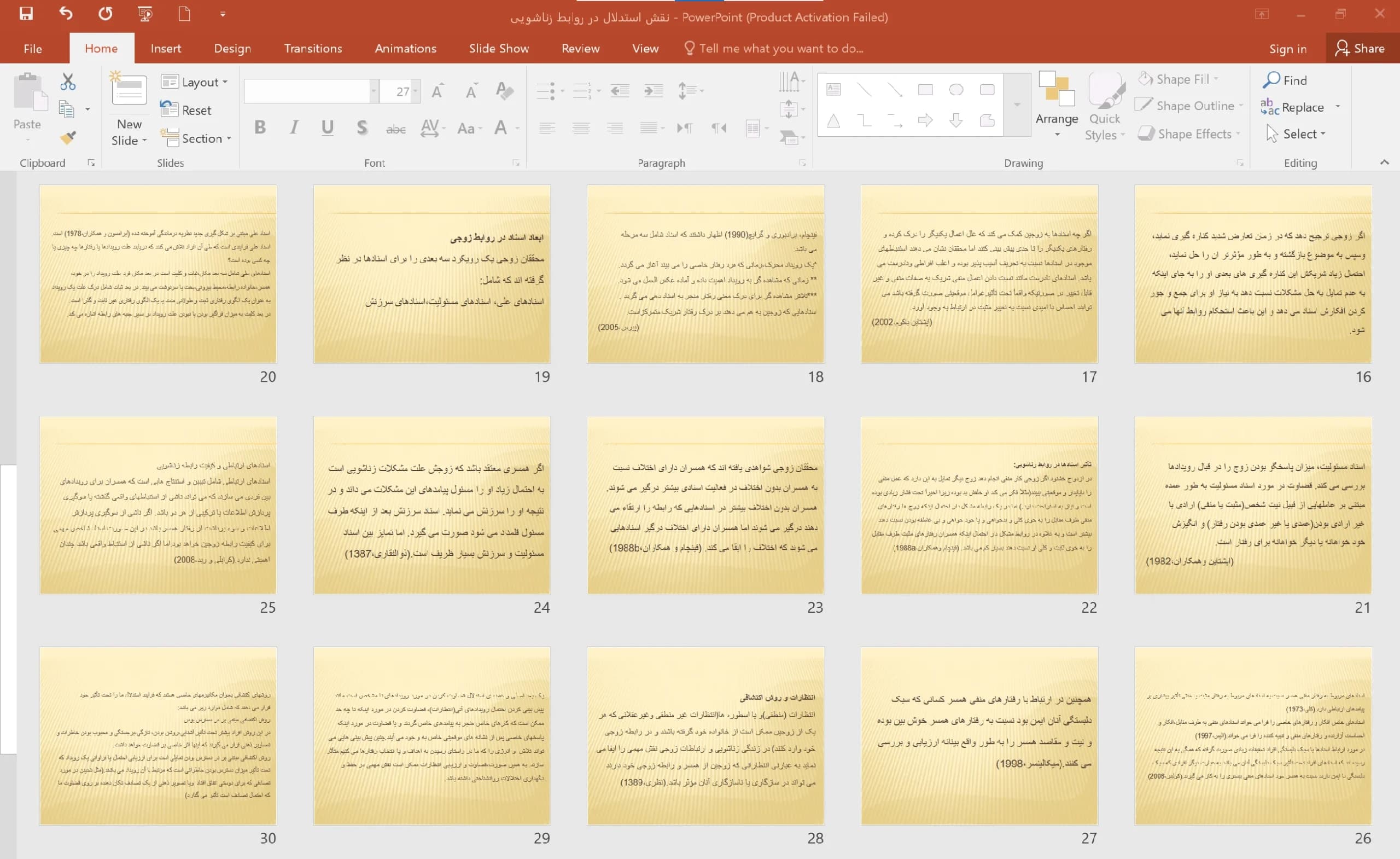The image size is (1400, 859).
Task: Expand the shapes gallery More arrow
Action: (x=1017, y=105)
